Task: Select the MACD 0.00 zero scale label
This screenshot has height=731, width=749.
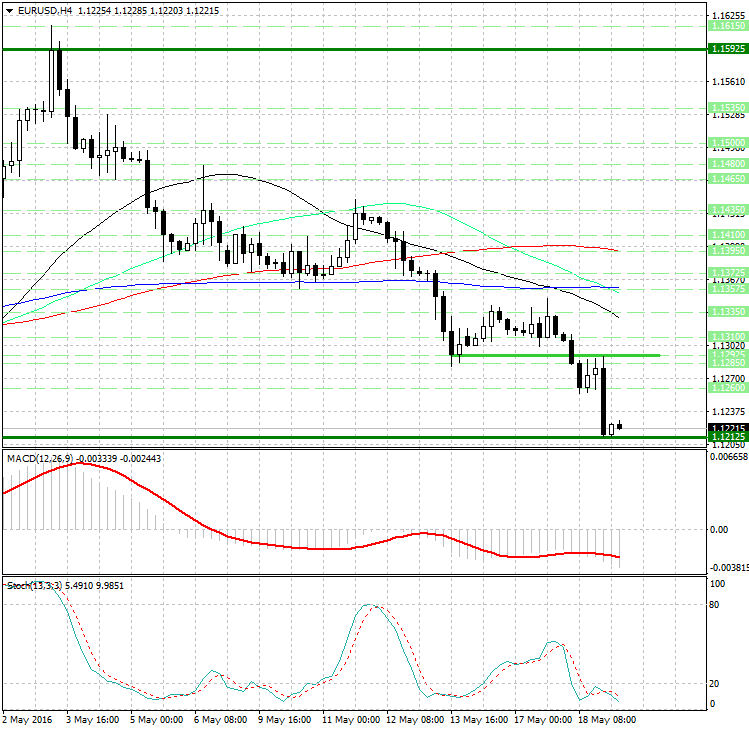Action: coord(718,529)
